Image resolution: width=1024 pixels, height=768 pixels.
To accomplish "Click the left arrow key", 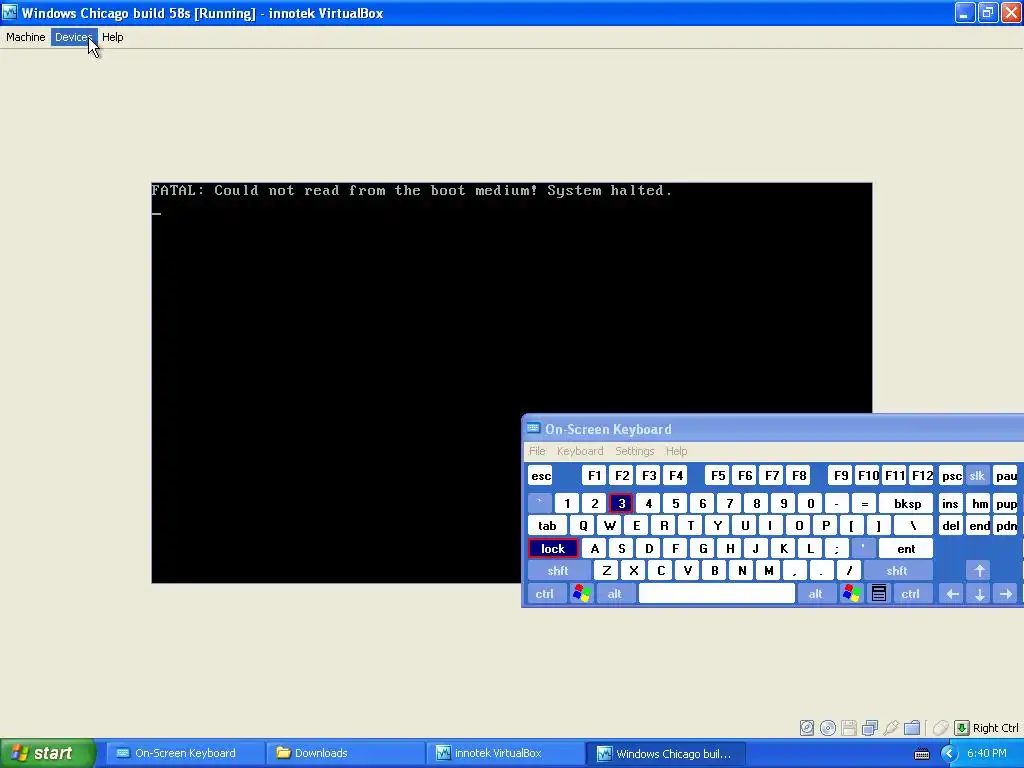I will tap(952, 594).
